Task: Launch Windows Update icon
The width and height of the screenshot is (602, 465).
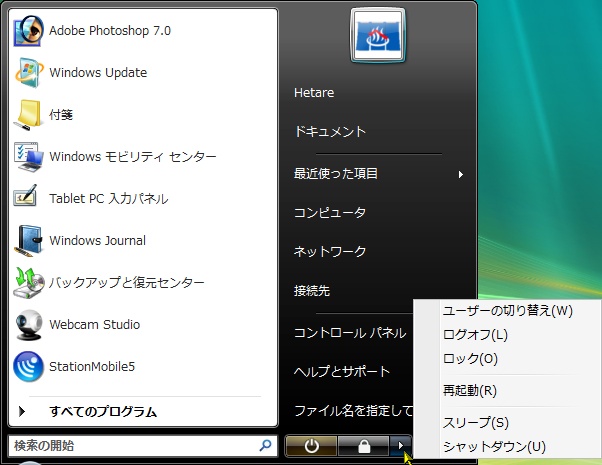Action: click(x=29, y=73)
